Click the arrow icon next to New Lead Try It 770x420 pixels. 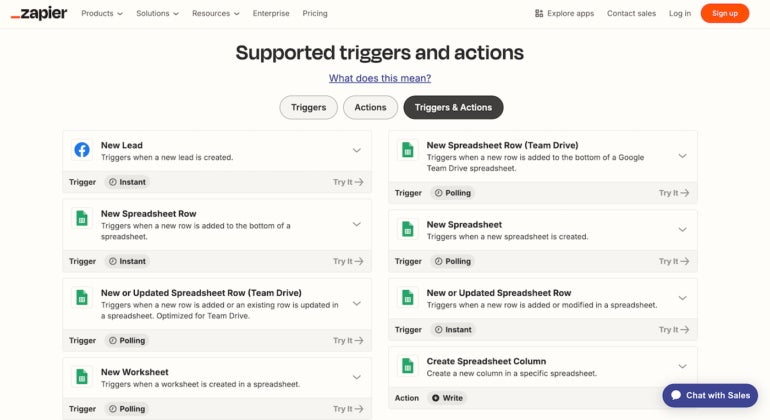coord(359,182)
